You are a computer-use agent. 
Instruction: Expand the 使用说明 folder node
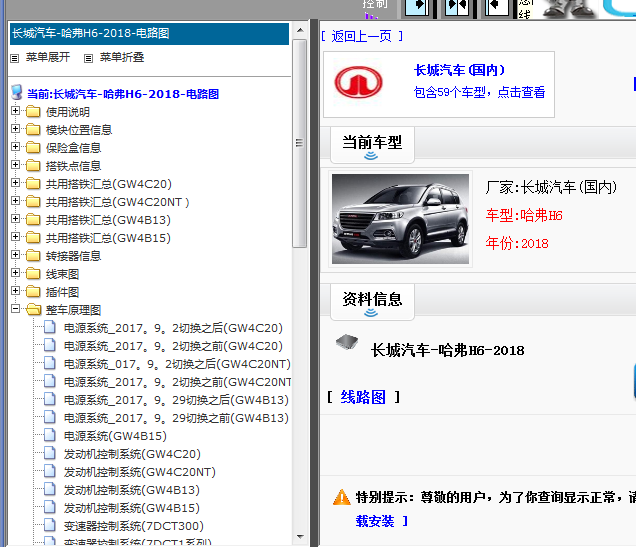click(15, 111)
